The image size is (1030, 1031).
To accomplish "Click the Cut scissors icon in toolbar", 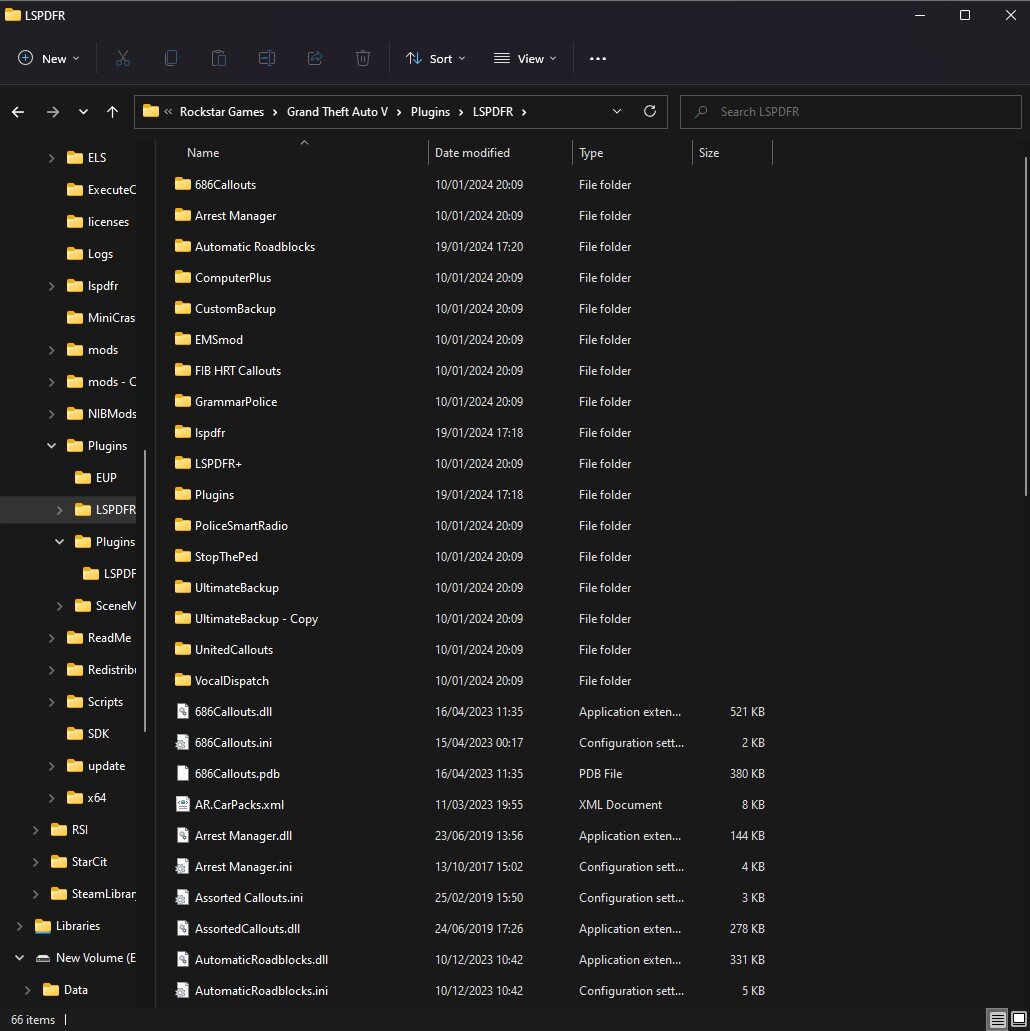I will 123,59.
